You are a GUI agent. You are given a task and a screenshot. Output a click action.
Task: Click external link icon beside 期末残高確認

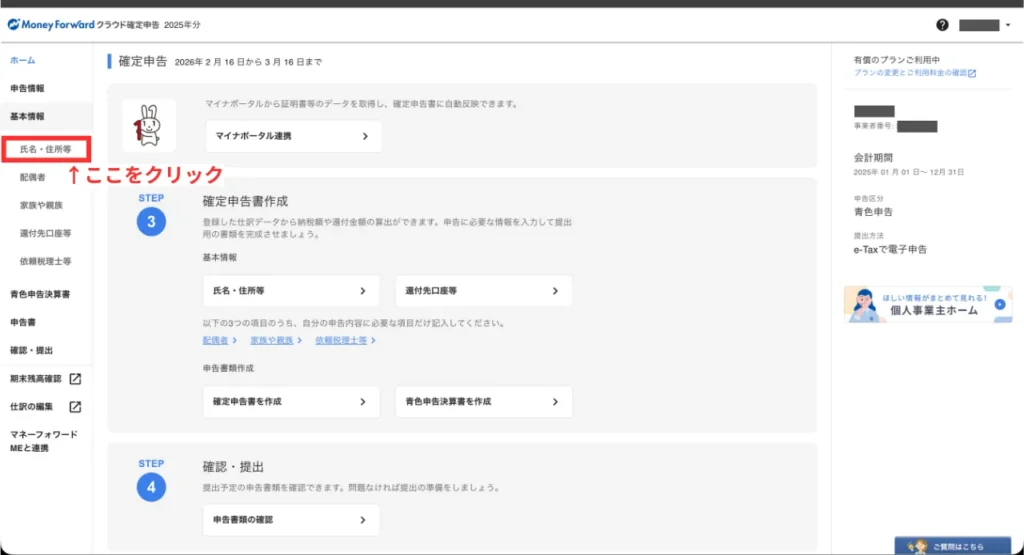point(75,379)
